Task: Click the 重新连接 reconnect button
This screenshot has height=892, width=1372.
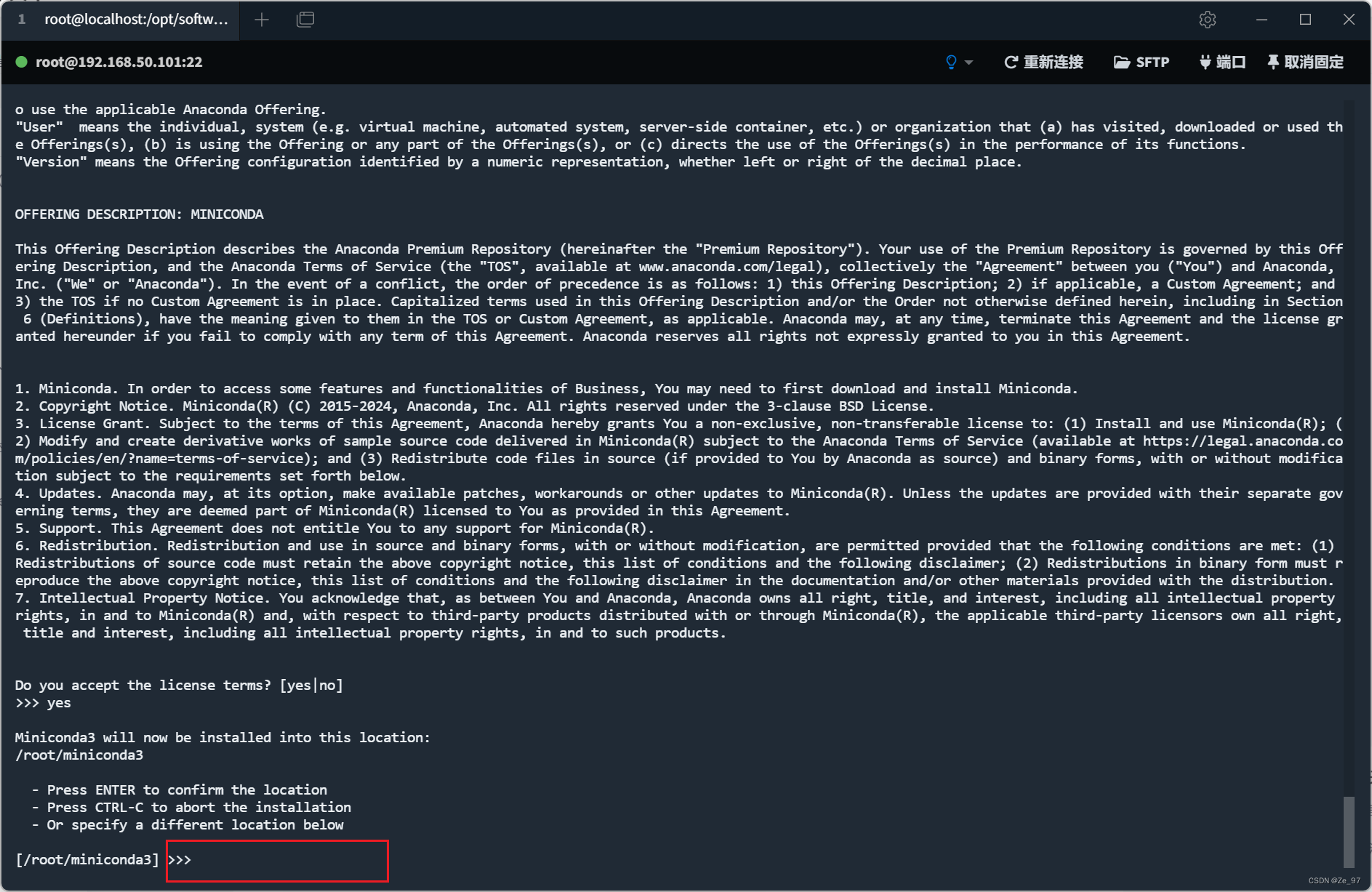Action: (1043, 63)
